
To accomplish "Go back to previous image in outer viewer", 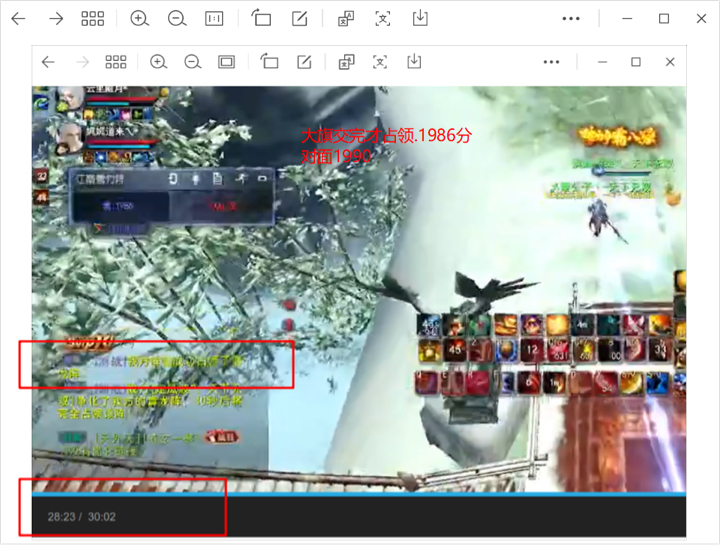I will coord(18,18).
